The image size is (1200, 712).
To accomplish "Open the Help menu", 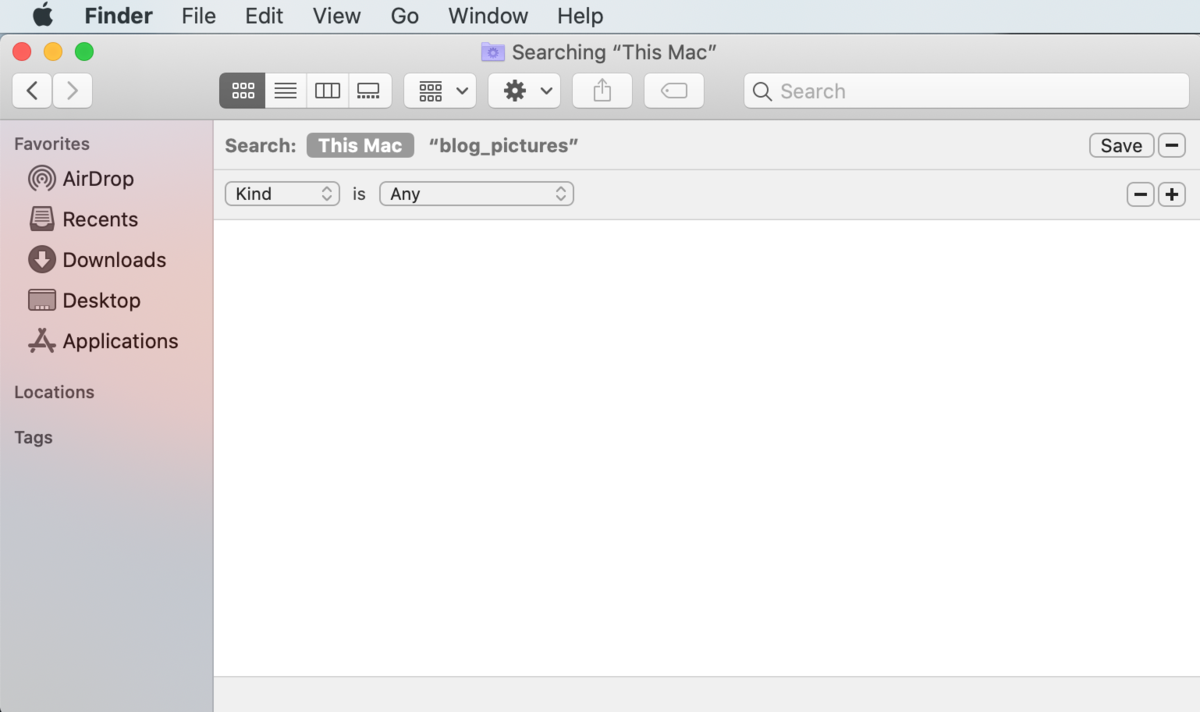I will (580, 16).
